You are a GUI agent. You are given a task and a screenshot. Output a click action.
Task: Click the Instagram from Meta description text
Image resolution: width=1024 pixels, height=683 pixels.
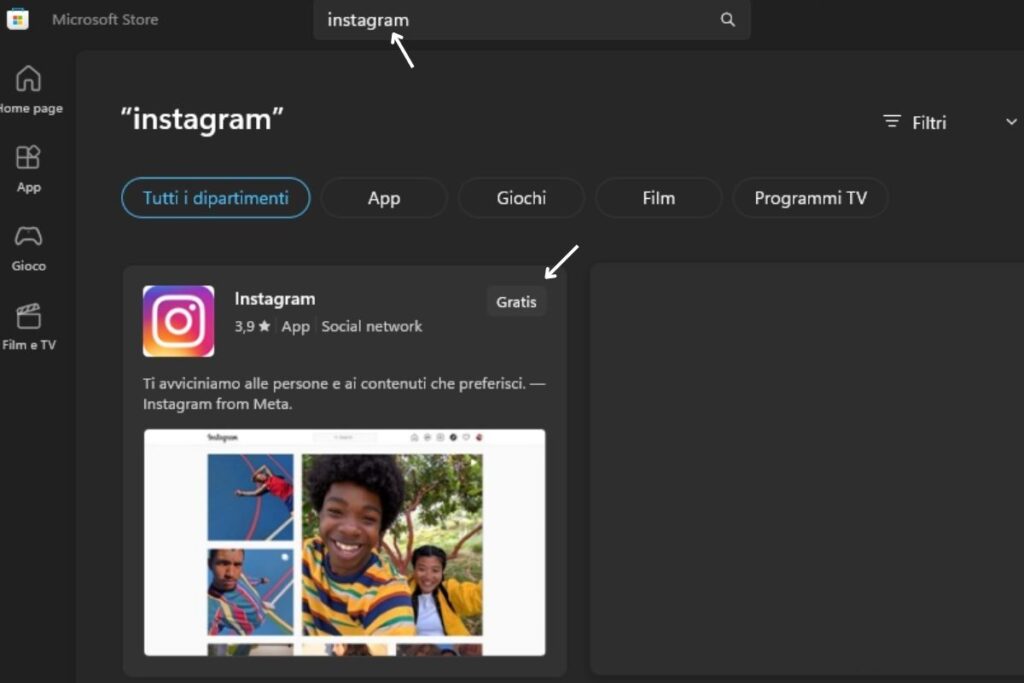(344, 393)
